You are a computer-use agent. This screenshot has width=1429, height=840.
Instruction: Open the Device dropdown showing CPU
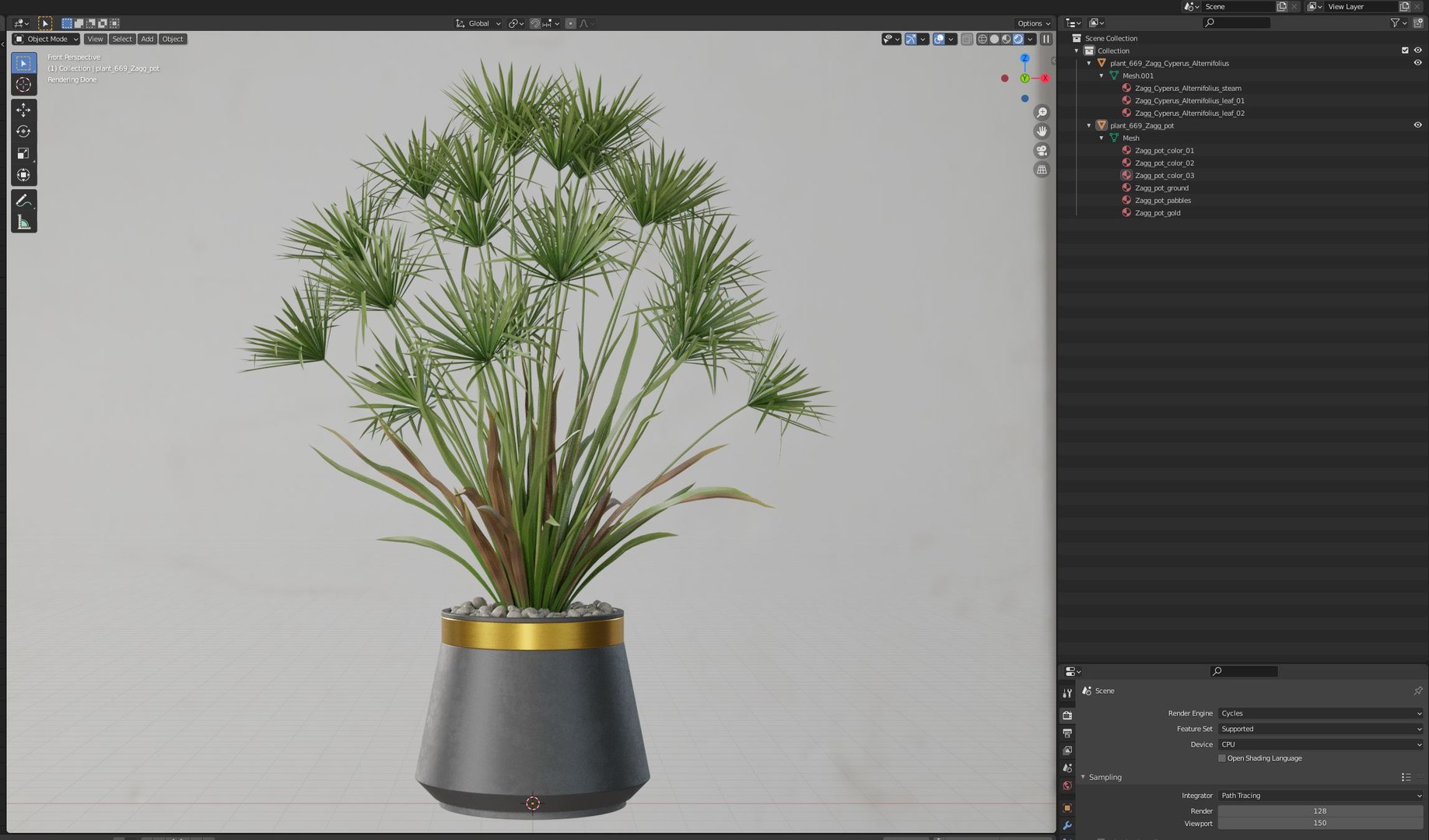point(1321,744)
